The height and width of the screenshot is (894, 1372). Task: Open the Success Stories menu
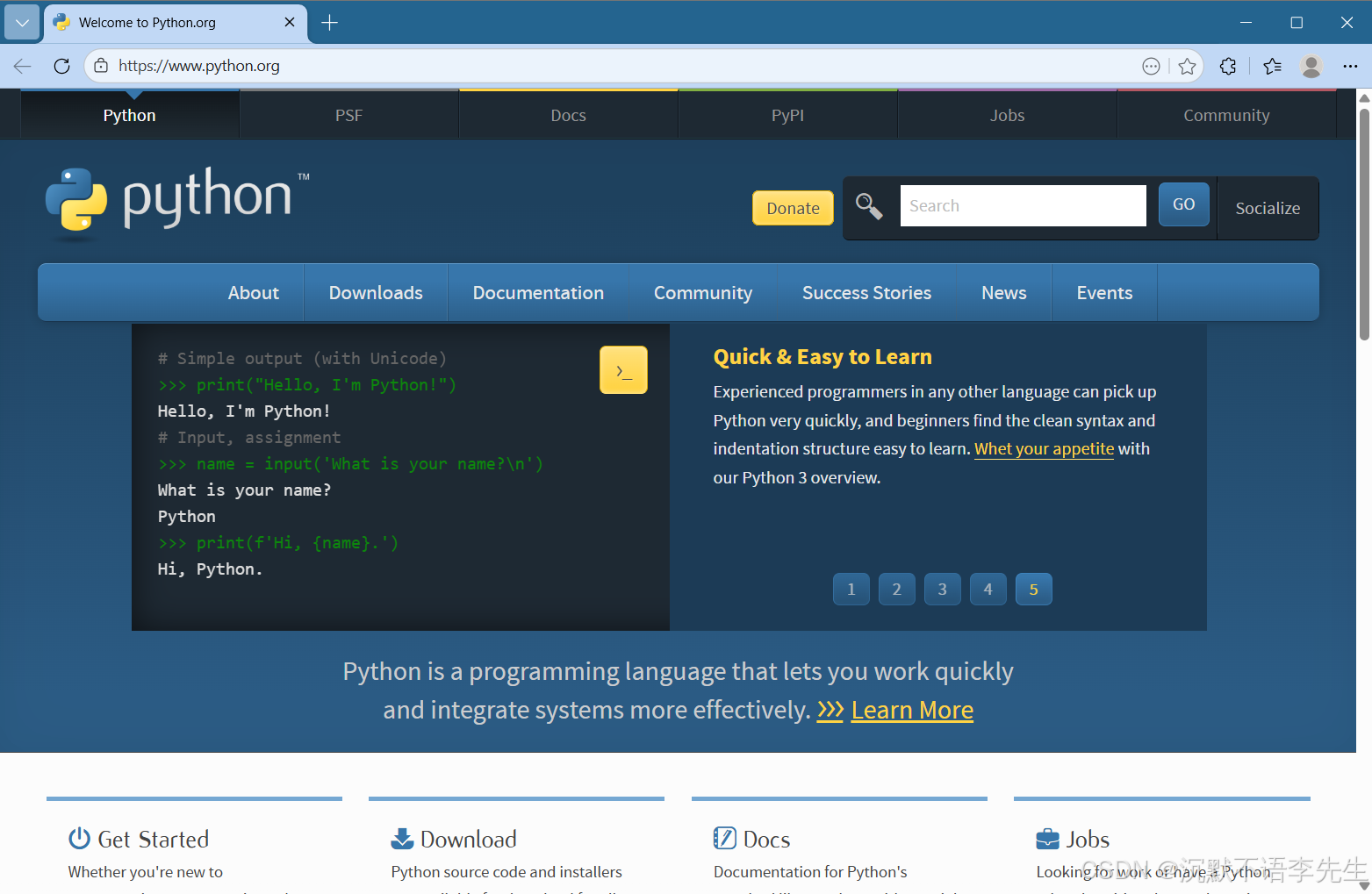867,293
